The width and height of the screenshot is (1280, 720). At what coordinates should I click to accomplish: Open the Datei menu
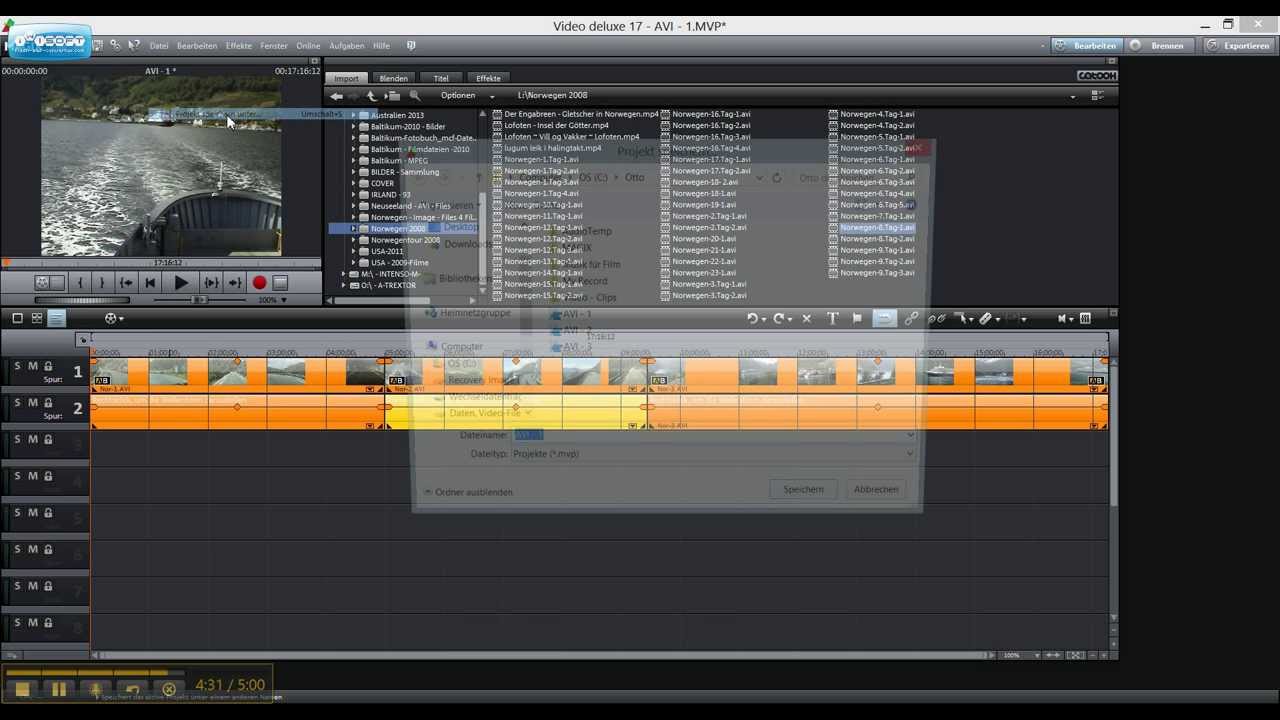159,46
